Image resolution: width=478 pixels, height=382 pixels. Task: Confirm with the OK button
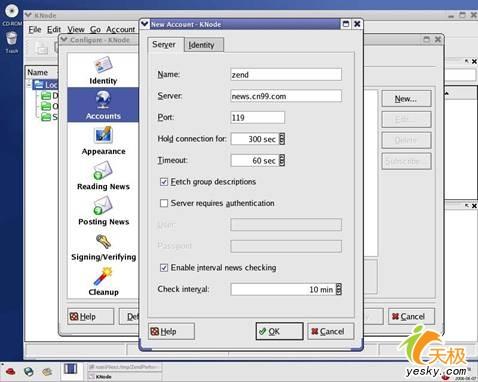[x=279, y=331]
